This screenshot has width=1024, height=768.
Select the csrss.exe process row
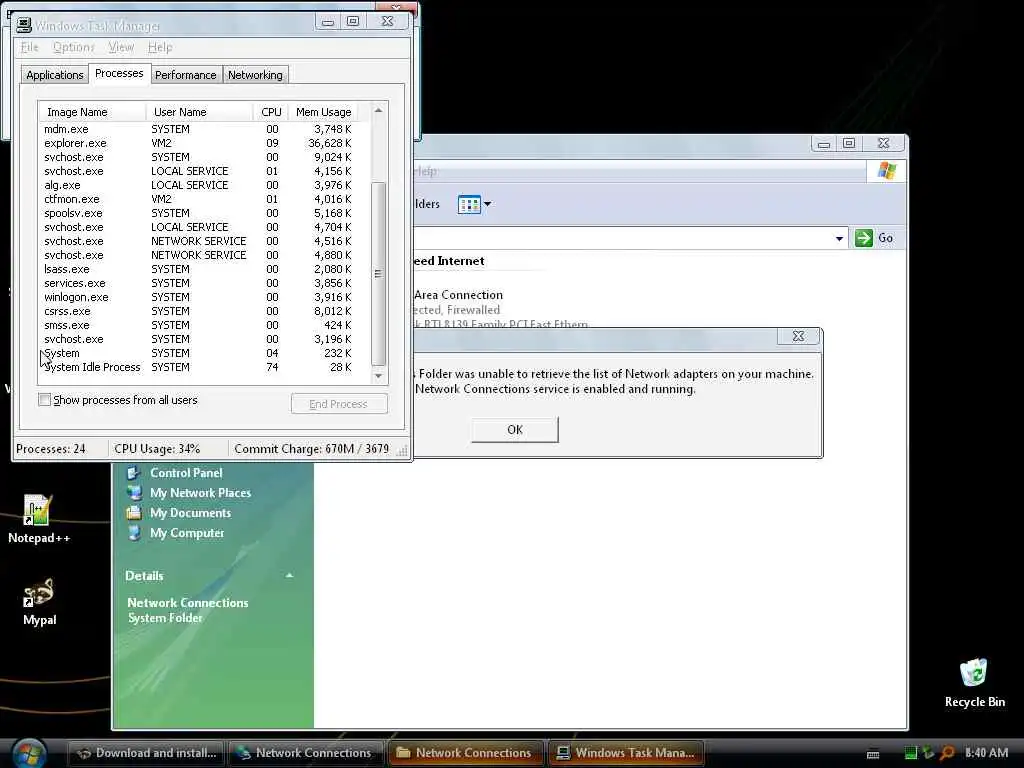(x=199, y=312)
